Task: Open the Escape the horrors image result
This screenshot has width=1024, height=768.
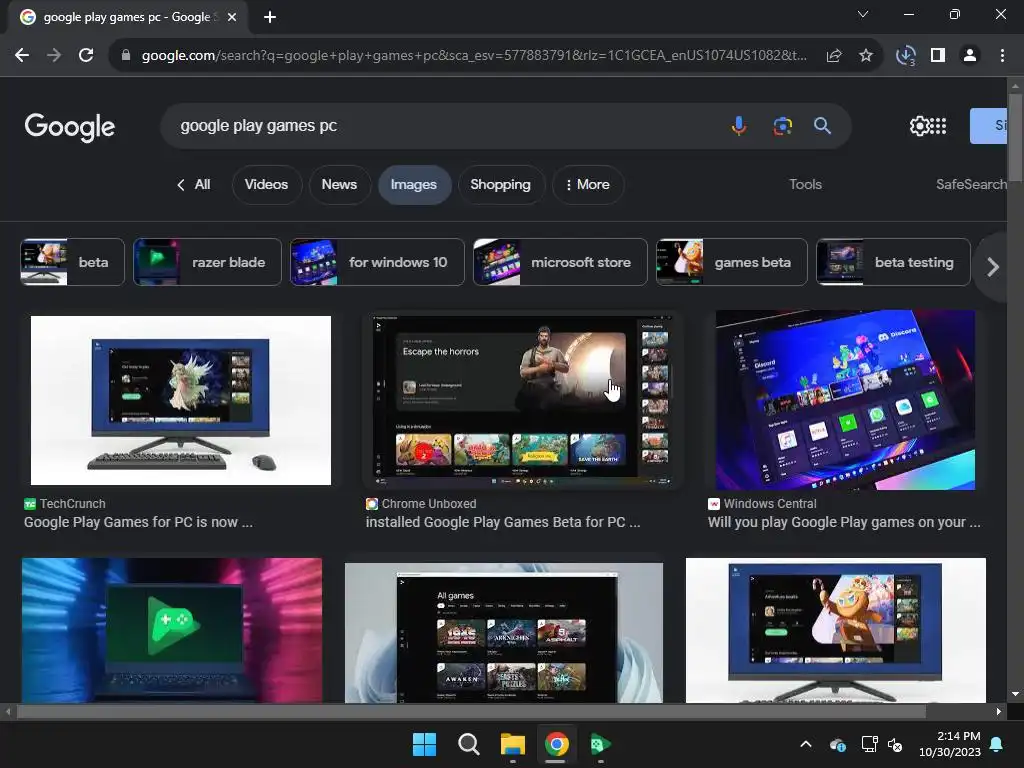Action: coord(522,400)
